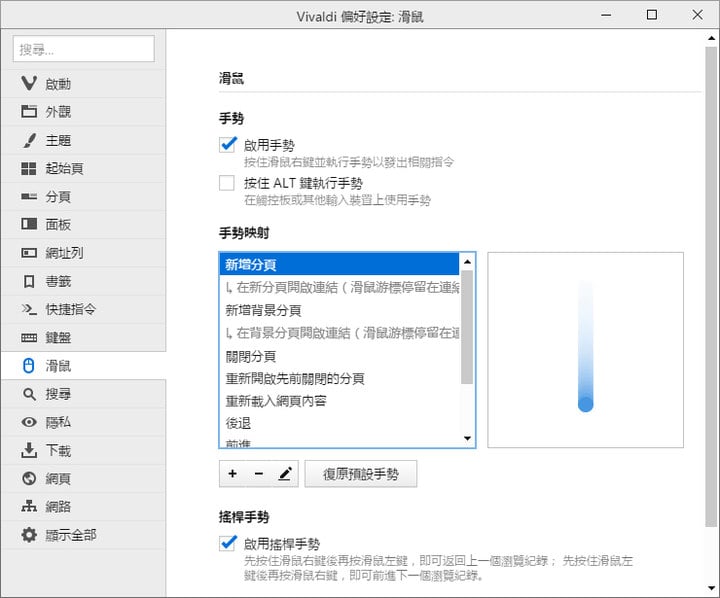This screenshot has width=720, height=598.
Task: Switch to the 分頁 settings section
Action: [x=83, y=197]
